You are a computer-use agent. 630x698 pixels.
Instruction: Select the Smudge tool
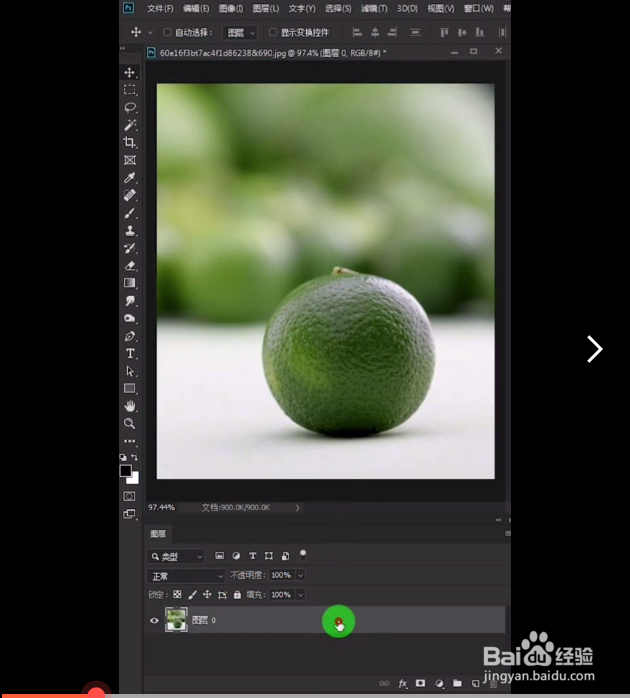tap(130, 301)
